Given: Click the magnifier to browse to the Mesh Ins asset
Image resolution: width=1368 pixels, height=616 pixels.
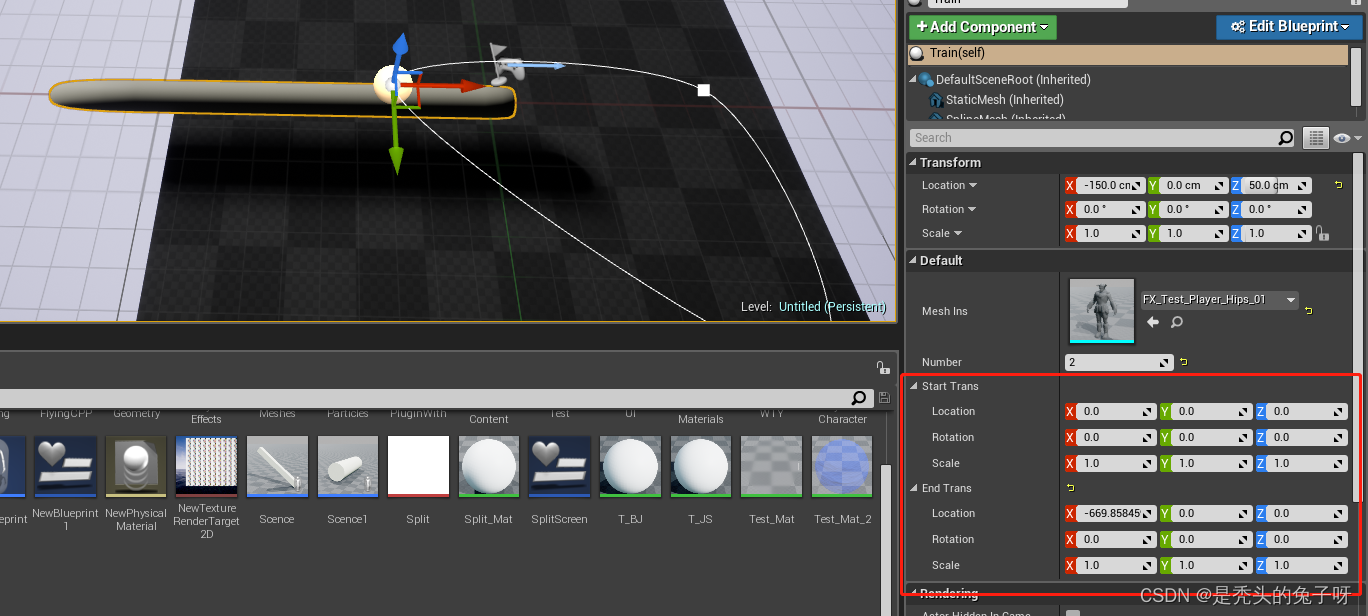Looking at the screenshot, I should click(1177, 322).
